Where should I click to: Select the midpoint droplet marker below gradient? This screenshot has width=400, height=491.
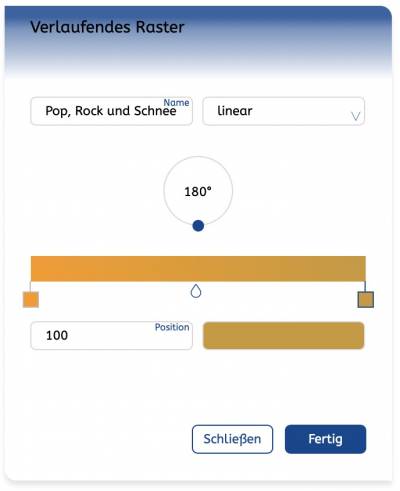tap(196, 291)
